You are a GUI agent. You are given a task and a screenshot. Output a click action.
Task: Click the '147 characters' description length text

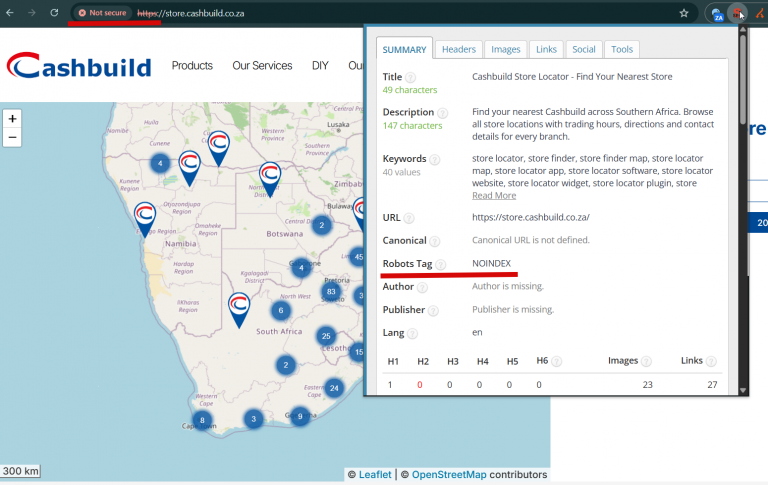pyautogui.click(x=412, y=126)
